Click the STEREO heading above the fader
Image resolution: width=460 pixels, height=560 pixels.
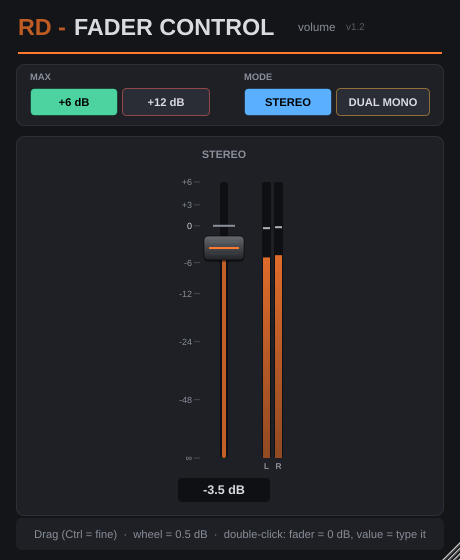coord(224,154)
